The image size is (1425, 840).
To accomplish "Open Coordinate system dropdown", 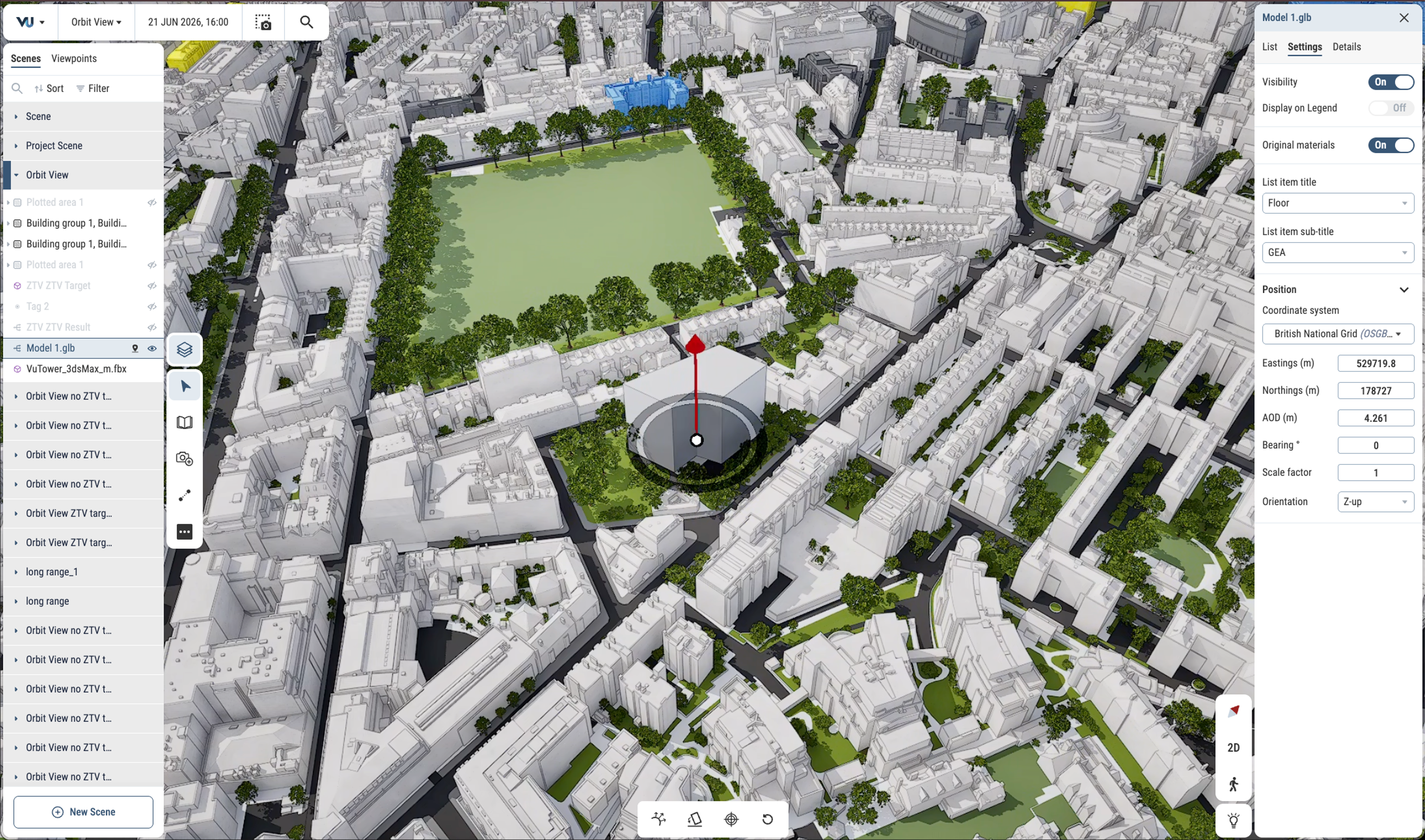I will point(1337,334).
